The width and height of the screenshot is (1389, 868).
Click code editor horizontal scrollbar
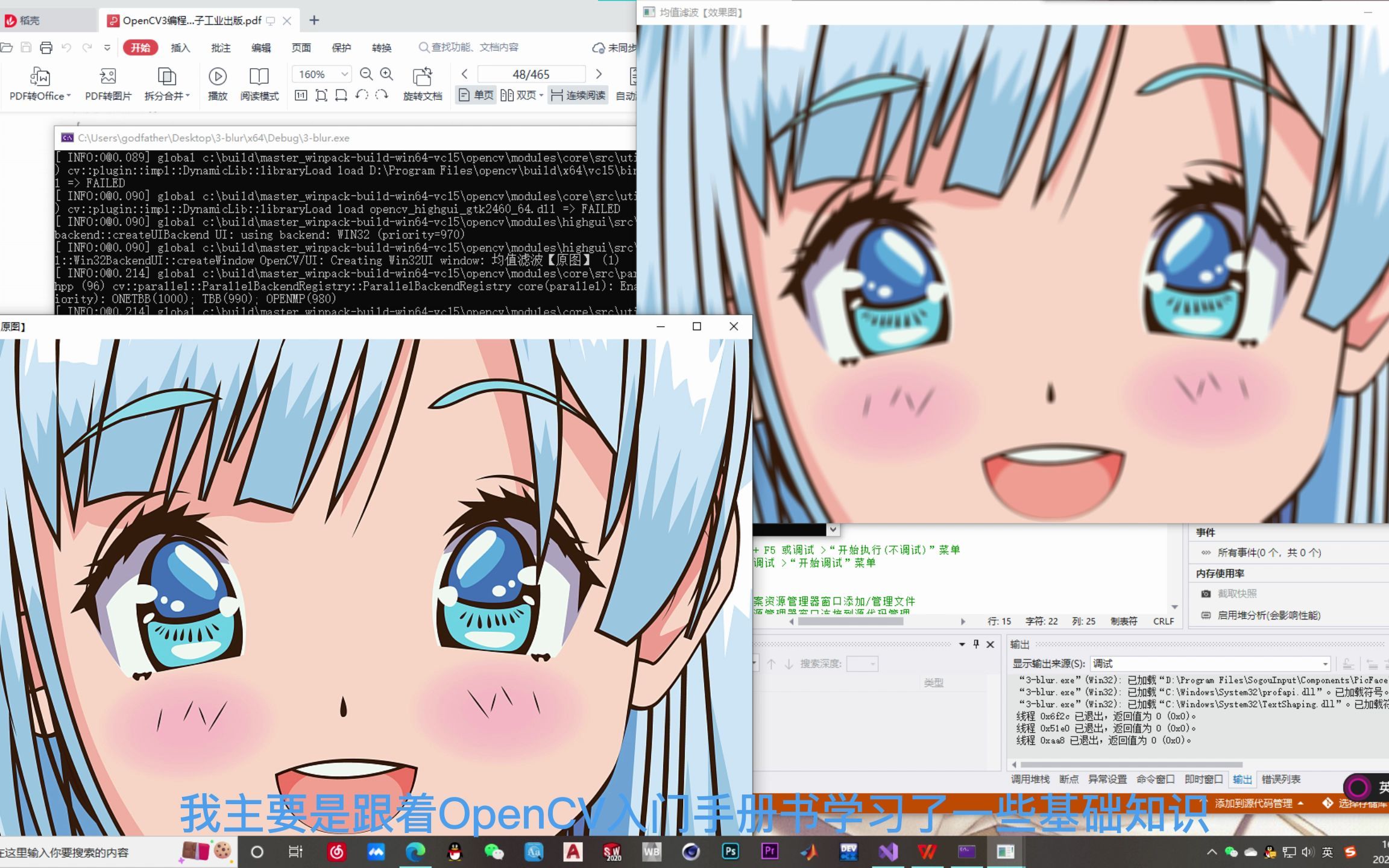(850, 621)
